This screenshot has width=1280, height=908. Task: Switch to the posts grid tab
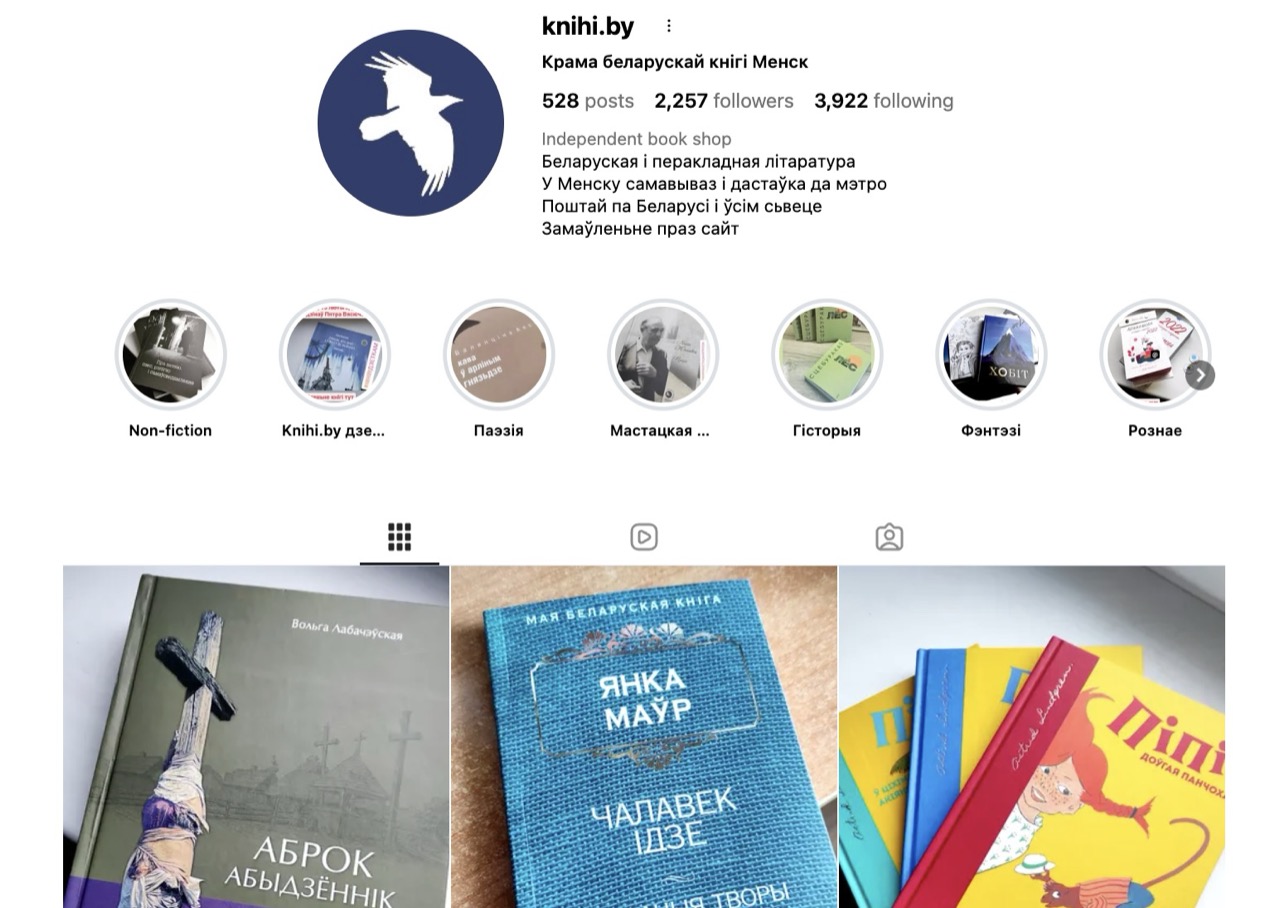400,537
